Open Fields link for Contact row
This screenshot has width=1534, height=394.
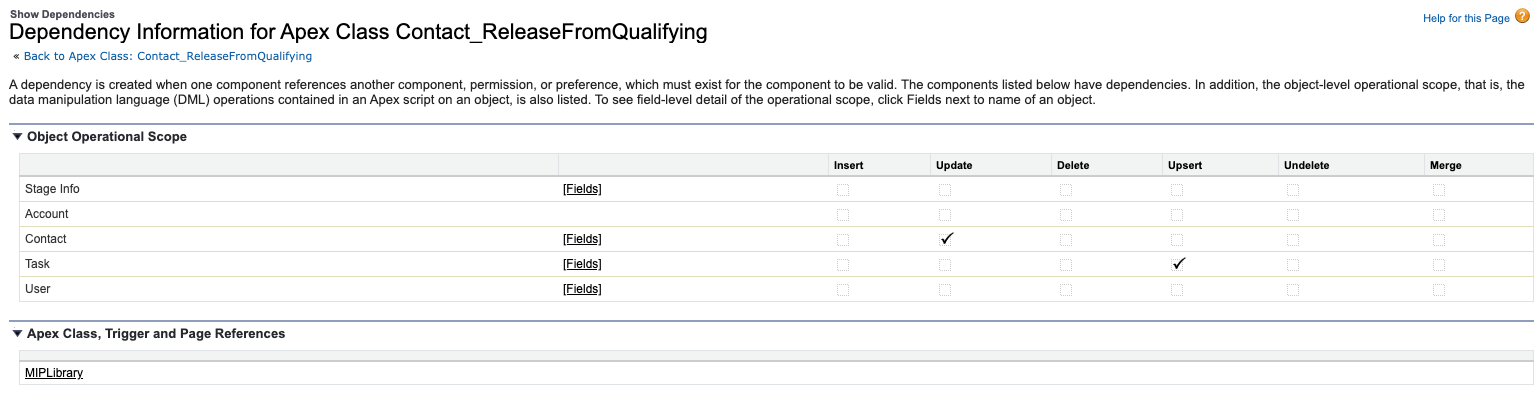(x=582, y=239)
